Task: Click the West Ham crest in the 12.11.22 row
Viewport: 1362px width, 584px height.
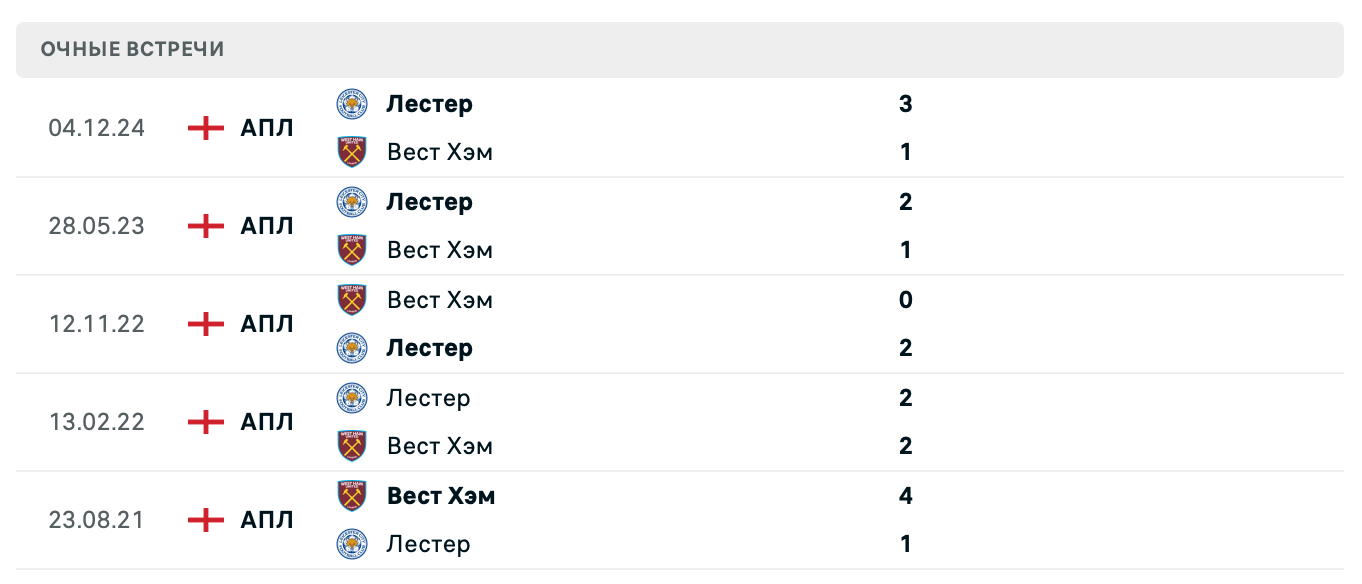Action: pyautogui.click(x=352, y=300)
